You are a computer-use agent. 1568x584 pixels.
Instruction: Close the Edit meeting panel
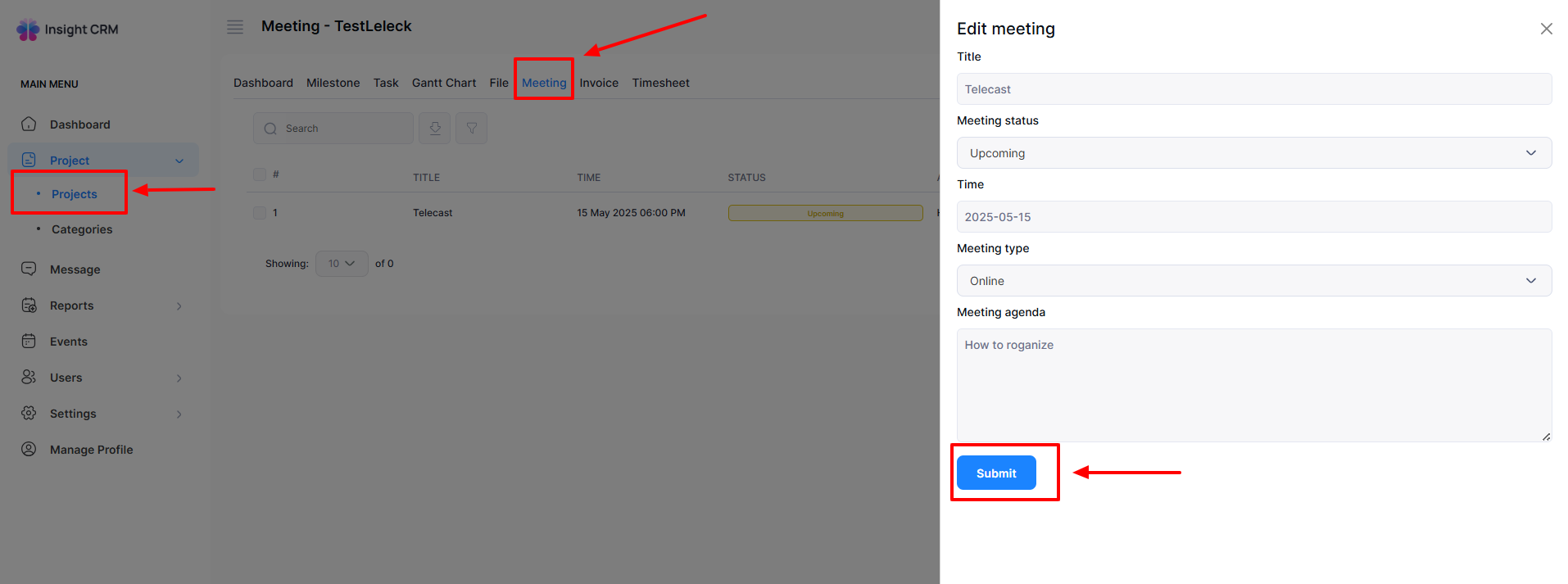(x=1546, y=29)
